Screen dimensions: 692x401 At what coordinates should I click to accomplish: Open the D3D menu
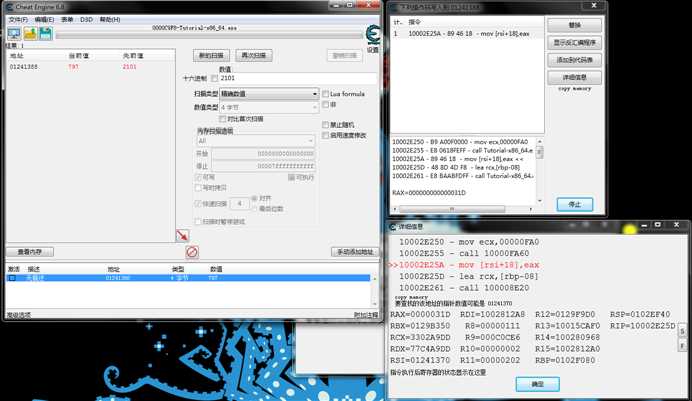(86, 20)
